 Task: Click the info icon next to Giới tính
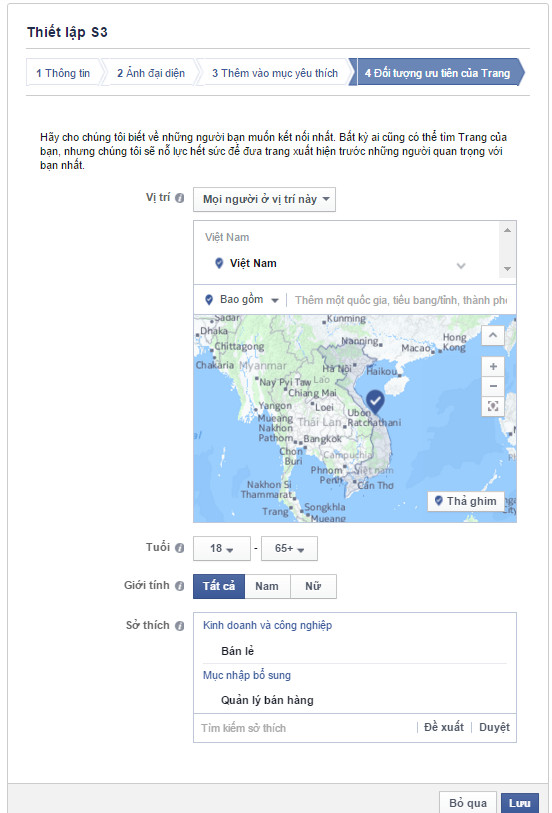[179, 586]
